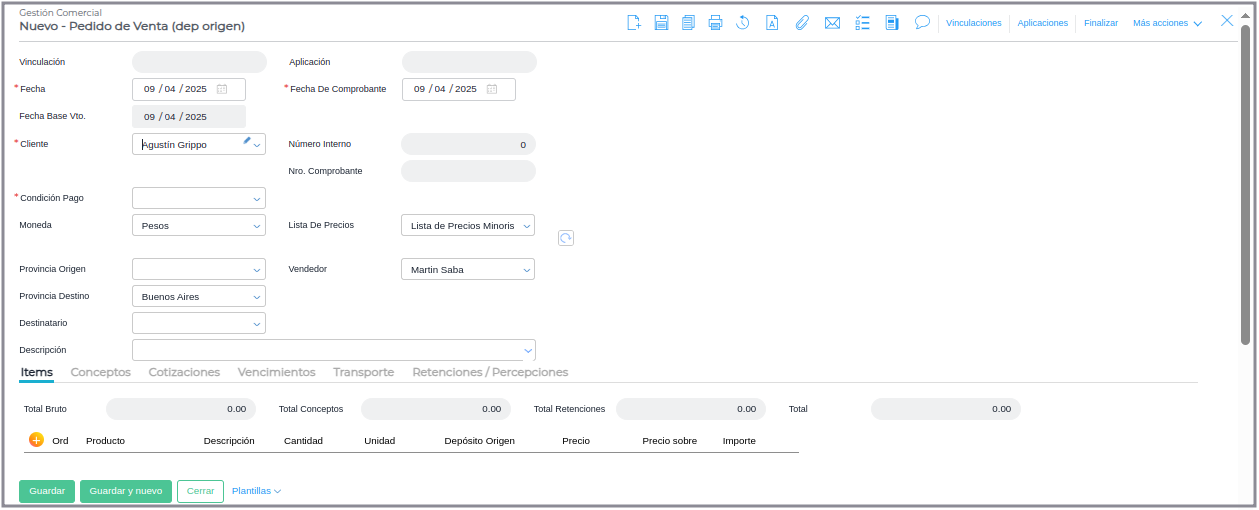1259x510 pixels.
Task: Click the send email envelope icon
Action: tap(832, 23)
